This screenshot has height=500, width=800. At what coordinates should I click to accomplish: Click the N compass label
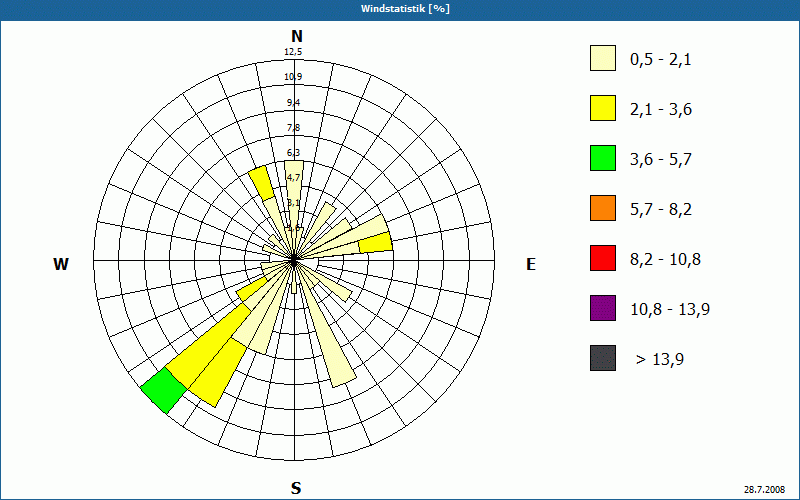point(296,36)
